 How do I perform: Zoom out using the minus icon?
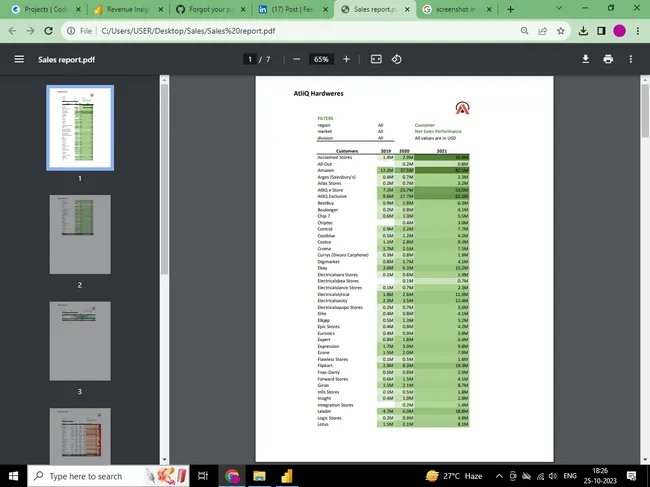[296, 59]
